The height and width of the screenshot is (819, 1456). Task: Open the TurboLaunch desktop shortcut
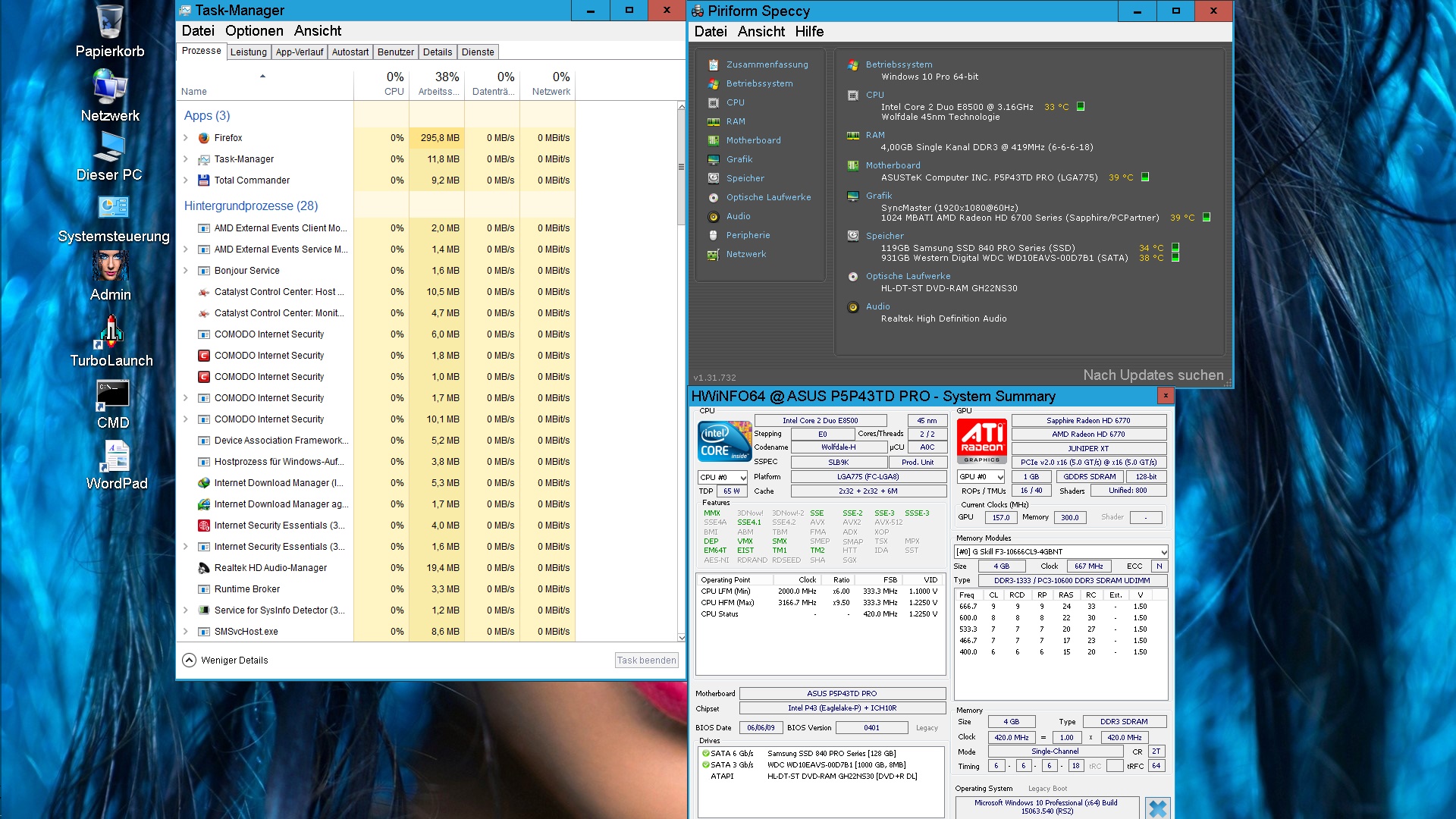(111, 341)
